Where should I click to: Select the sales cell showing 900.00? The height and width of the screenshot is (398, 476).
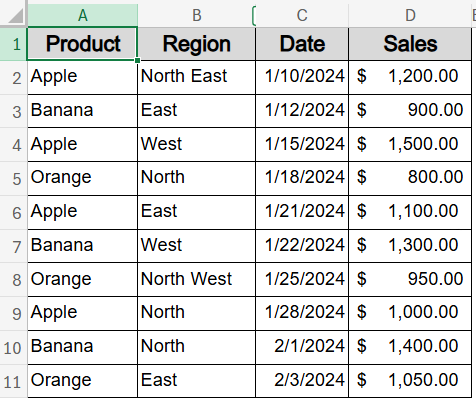pos(410,111)
